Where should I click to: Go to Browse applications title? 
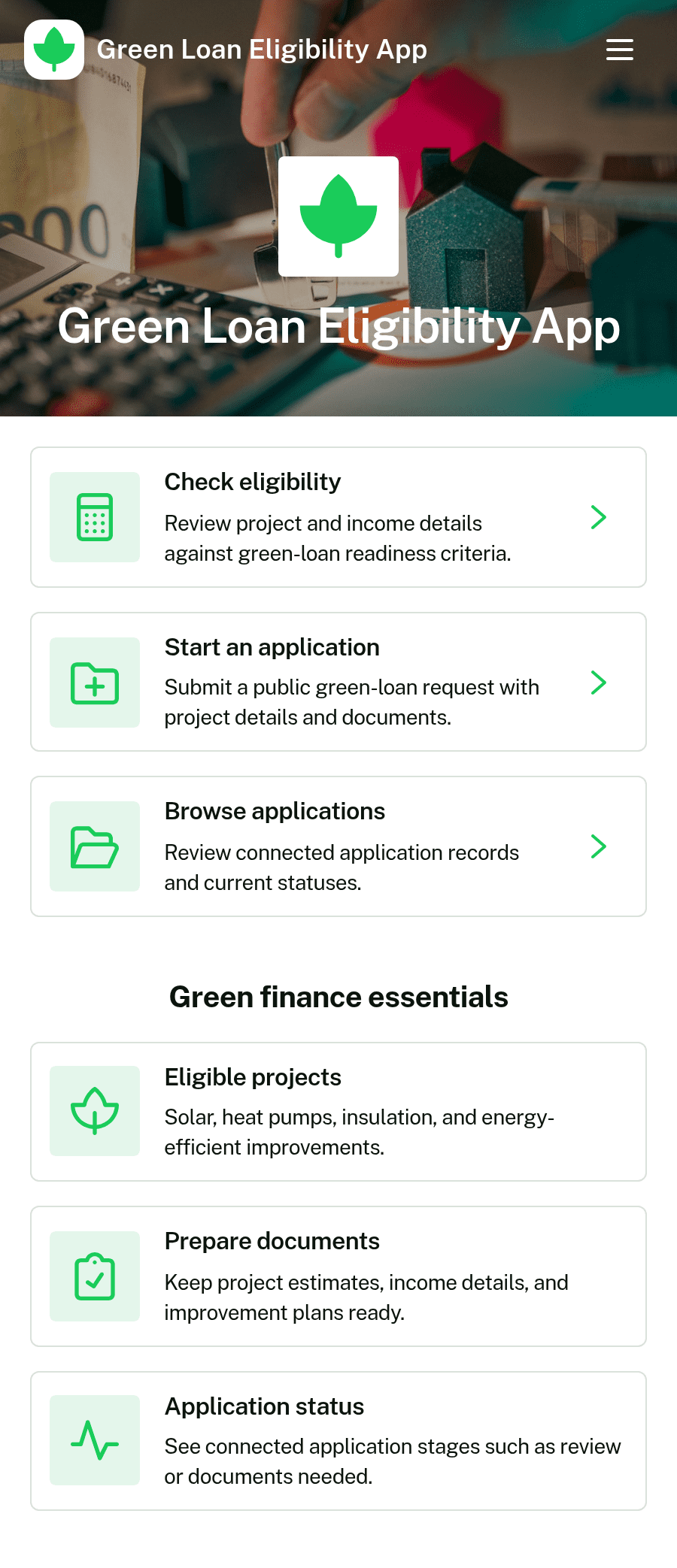[275, 811]
